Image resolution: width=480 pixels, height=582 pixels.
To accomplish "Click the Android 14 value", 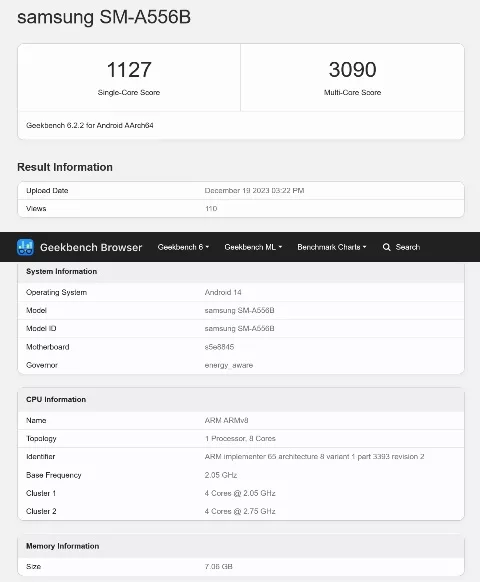I will (x=223, y=292).
